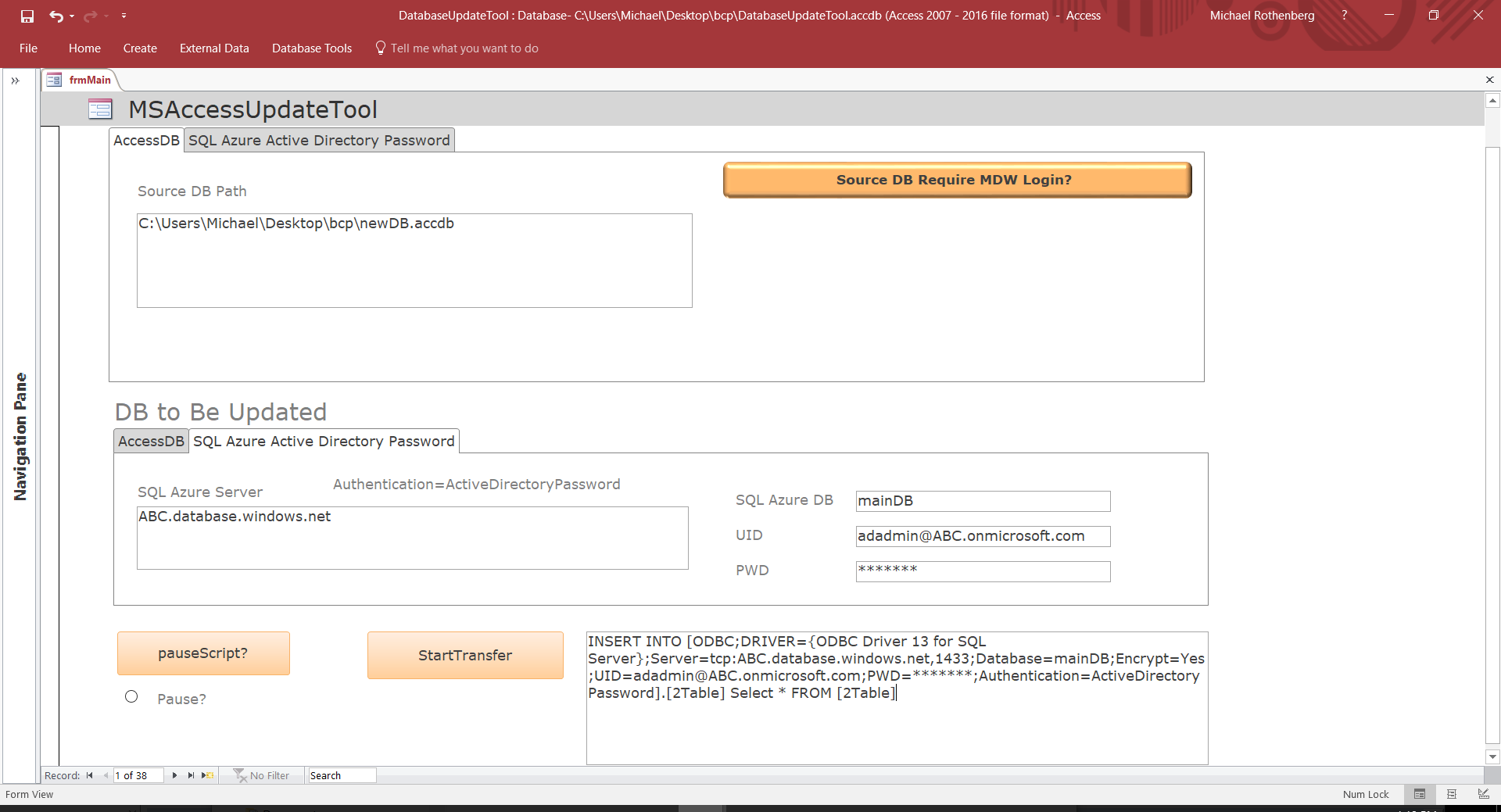Open the Create ribbon tab
The width and height of the screenshot is (1501, 812).
[x=140, y=48]
